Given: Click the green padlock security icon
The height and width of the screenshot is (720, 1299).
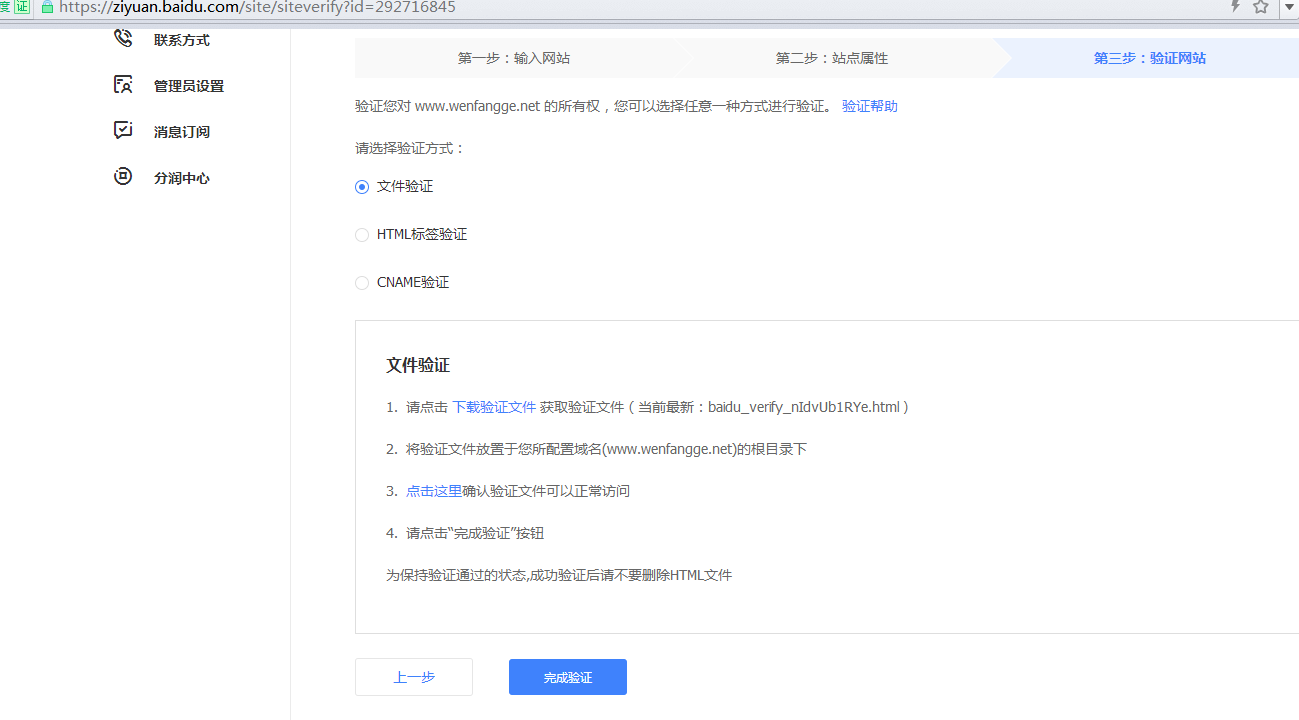Looking at the screenshot, I should [x=46, y=7].
